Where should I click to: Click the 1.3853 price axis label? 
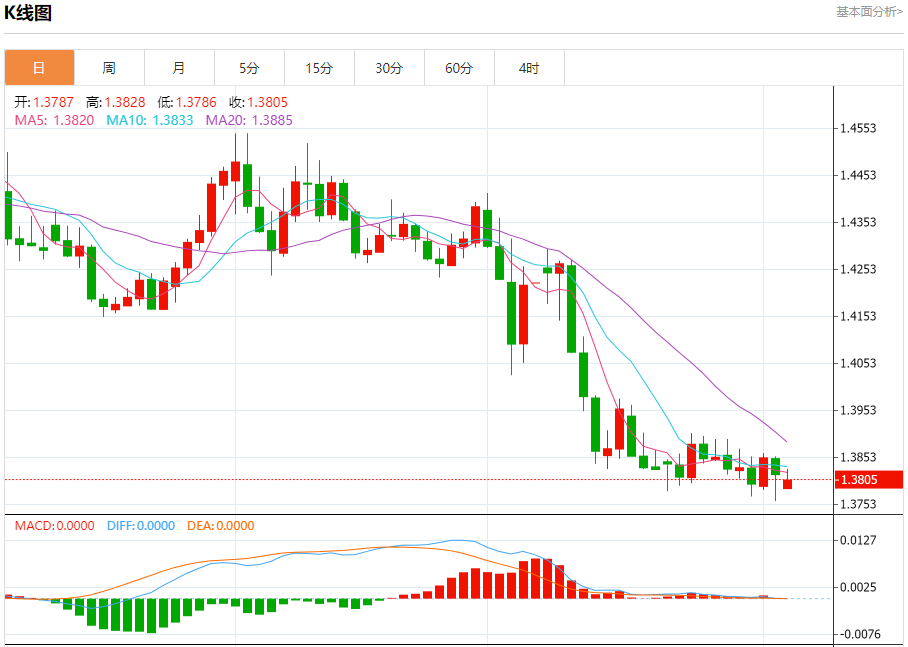pyautogui.click(x=858, y=457)
